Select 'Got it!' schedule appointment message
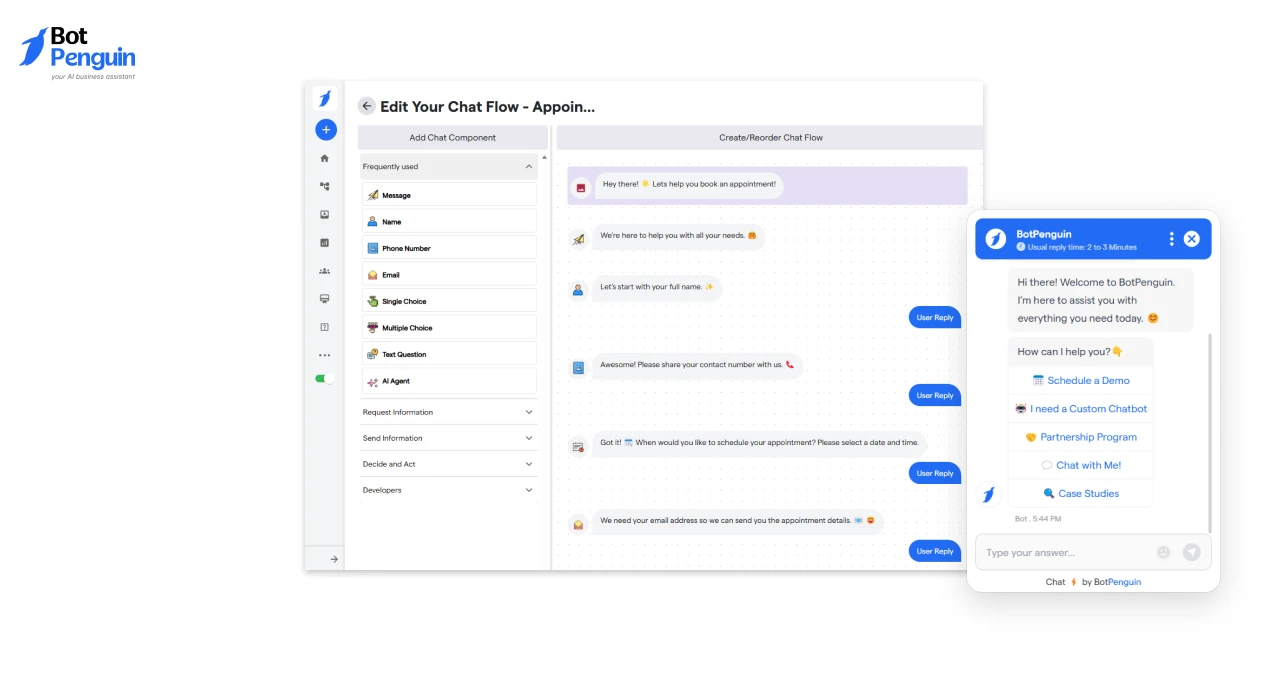The width and height of the screenshot is (1288, 686). 761,442
